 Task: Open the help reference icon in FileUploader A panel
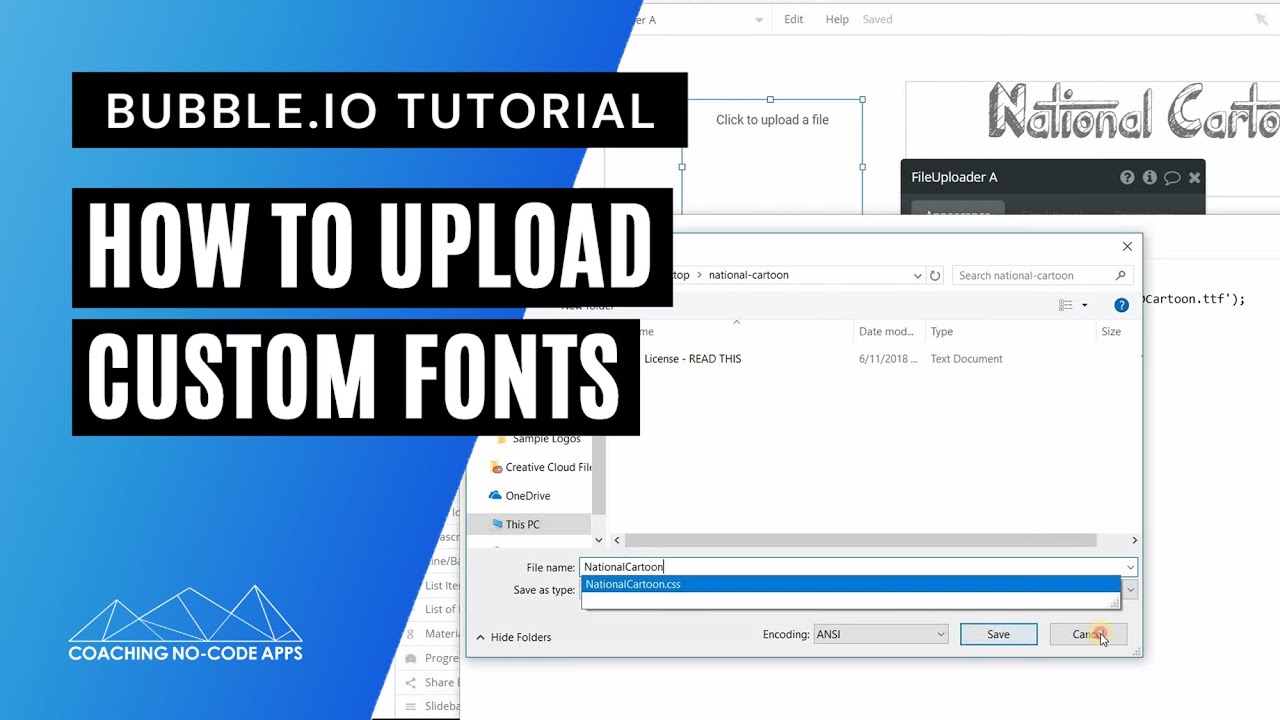pyautogui.click(x=1127, y=177)
